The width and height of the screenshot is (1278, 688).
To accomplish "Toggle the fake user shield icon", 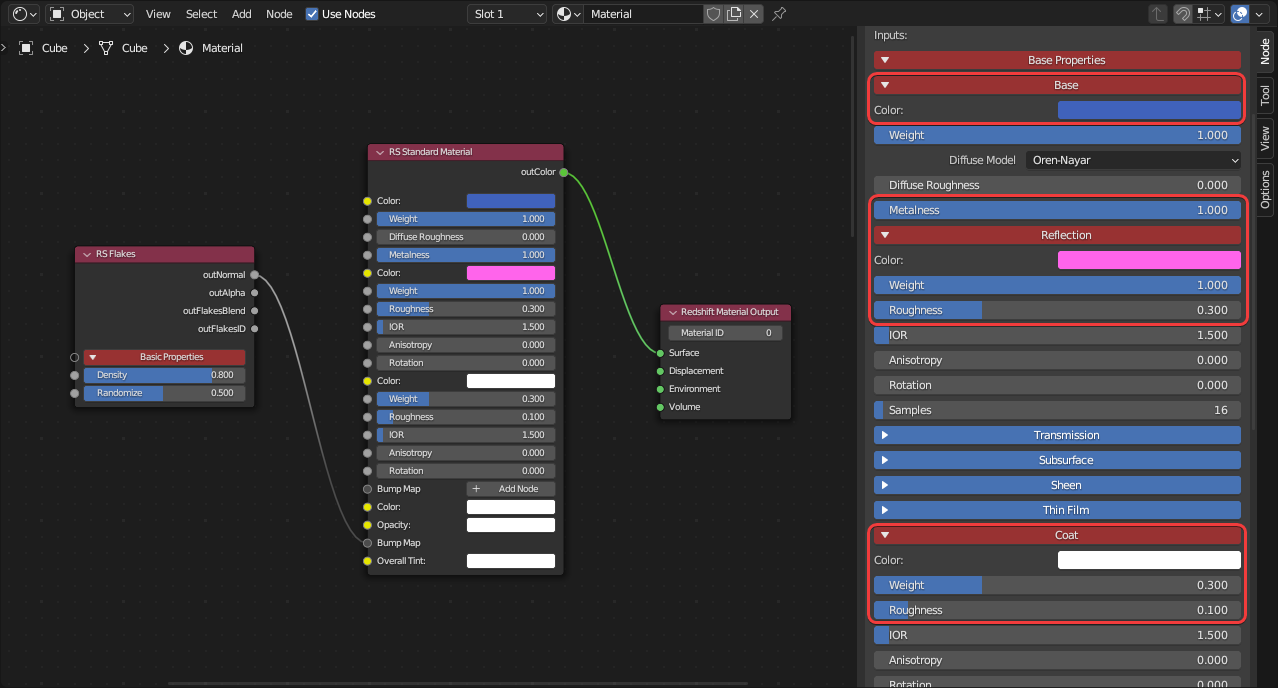I will 713,14.
